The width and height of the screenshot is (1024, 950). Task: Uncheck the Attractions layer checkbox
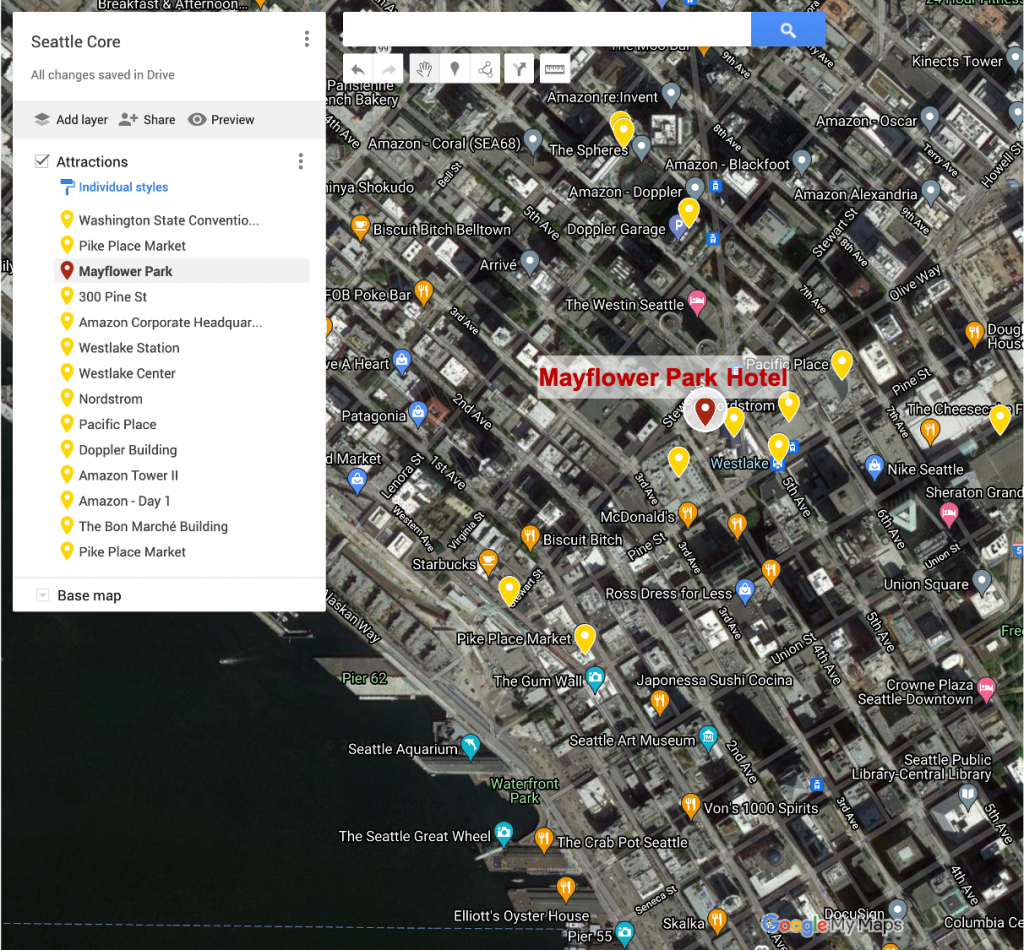[42, 161]
